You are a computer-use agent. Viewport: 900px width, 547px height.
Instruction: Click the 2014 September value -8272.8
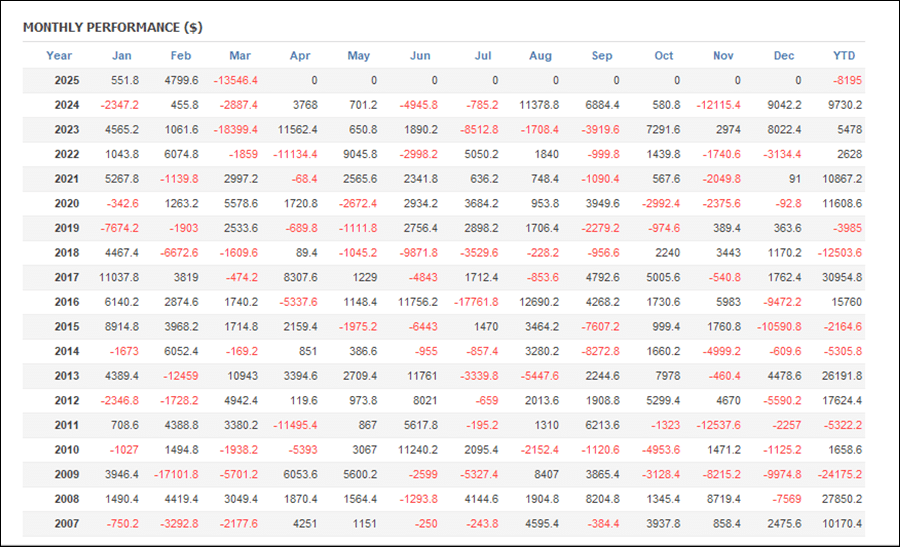pyautogui.click(x=600, y=351)
